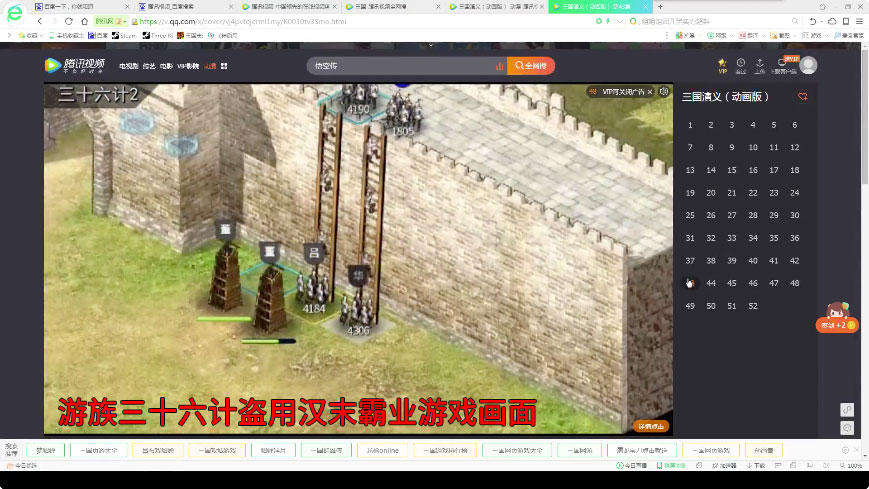
Task: Open the mobile favorites bookmark
Action: [x=66, y=35]
